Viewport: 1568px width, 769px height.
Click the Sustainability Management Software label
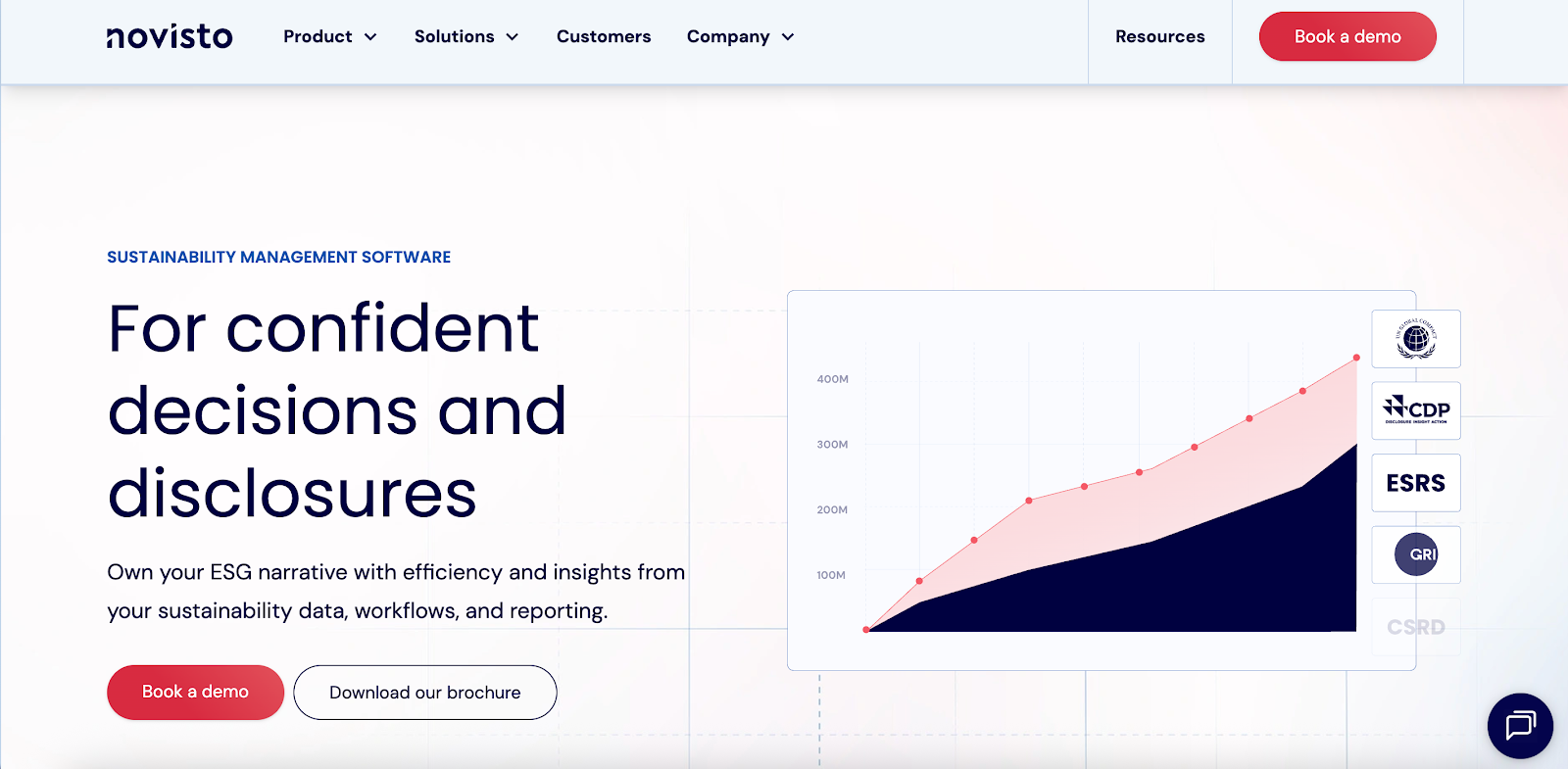point(279,257)
